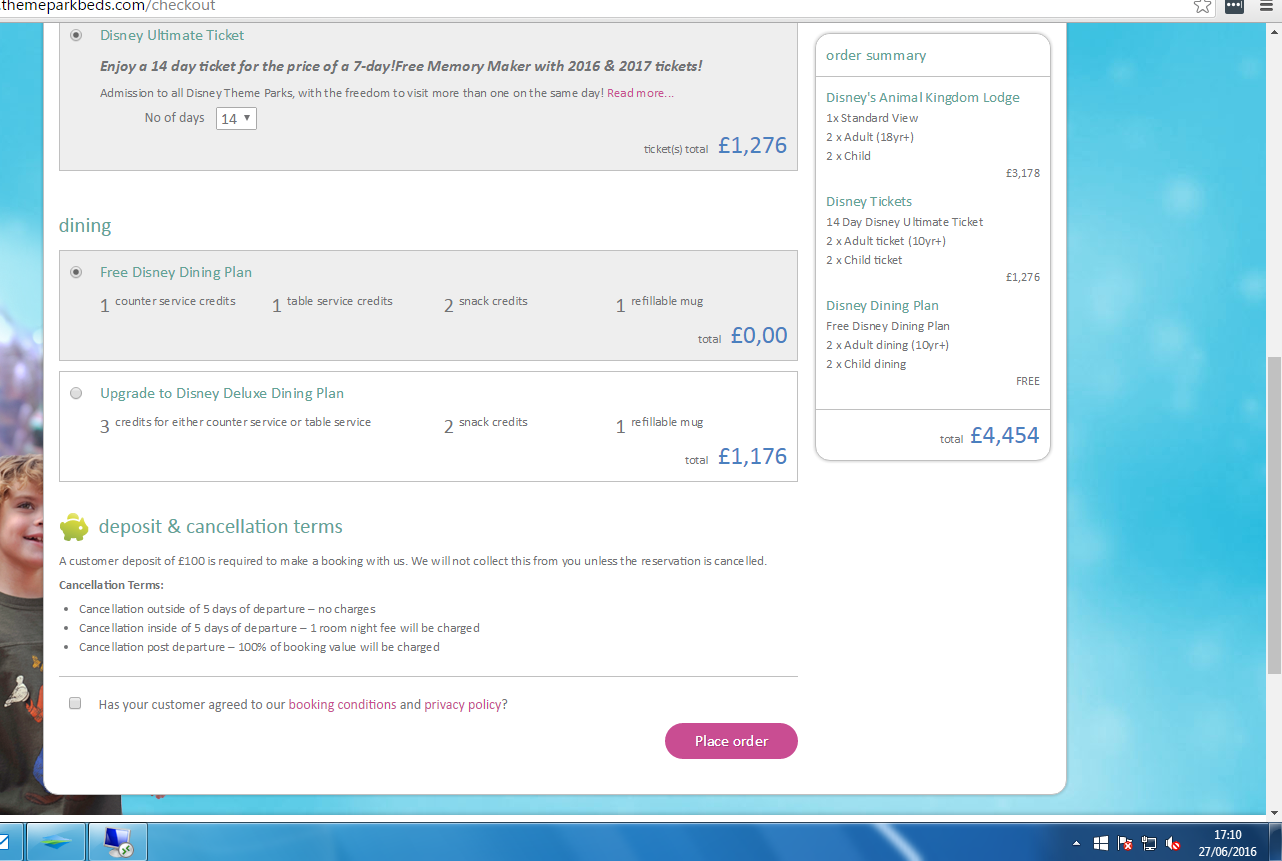Open the clock showing 17:10
This screenshot has width=1282, height=861.
pos(1227,835)
